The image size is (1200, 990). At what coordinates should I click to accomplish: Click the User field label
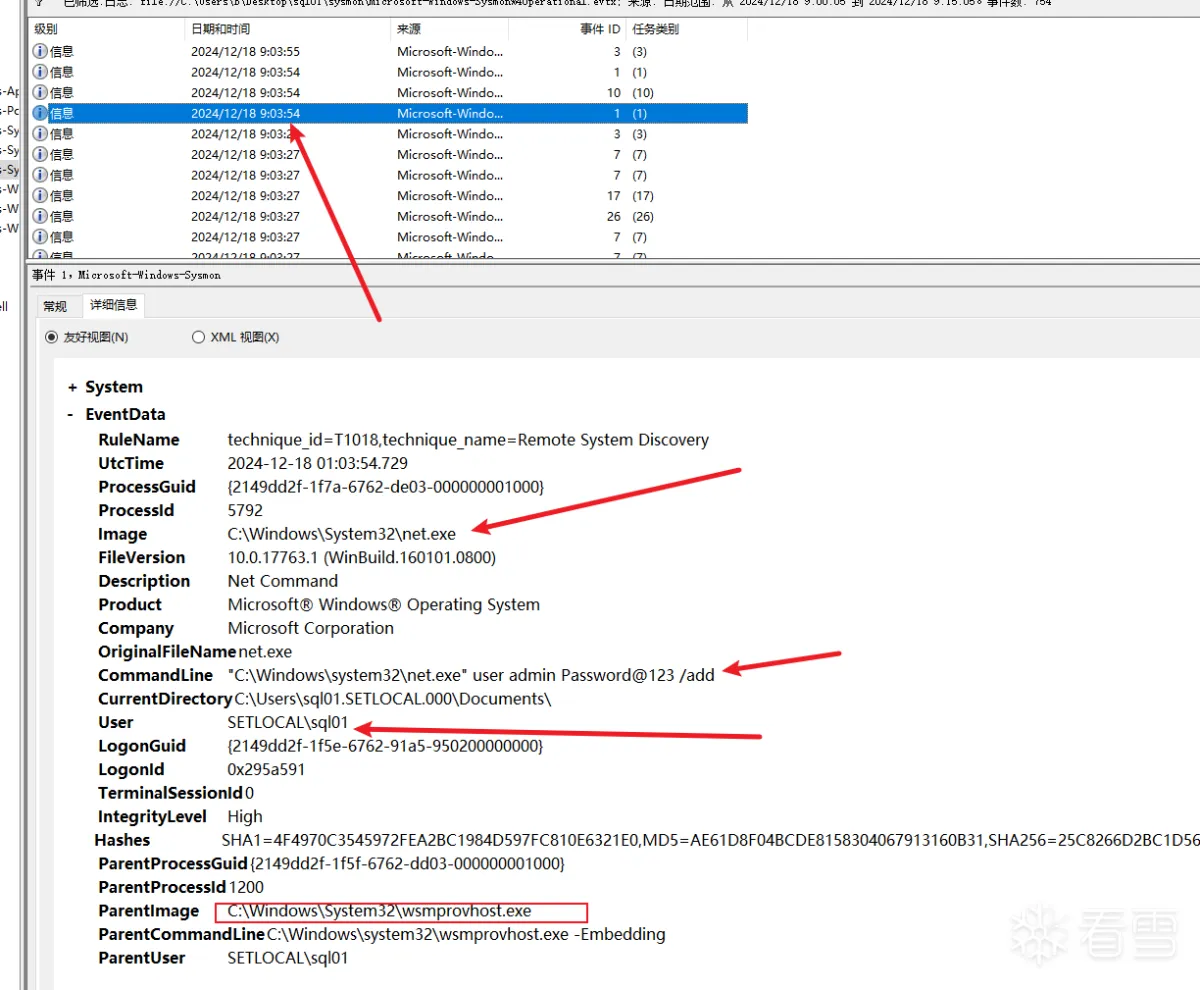point(116,722)
